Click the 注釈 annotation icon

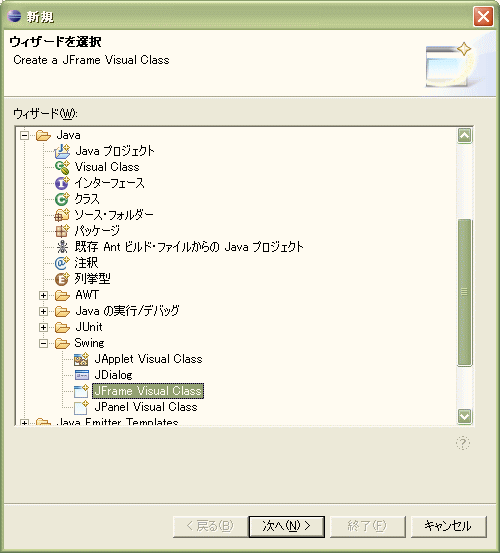(x=62, y=263)
